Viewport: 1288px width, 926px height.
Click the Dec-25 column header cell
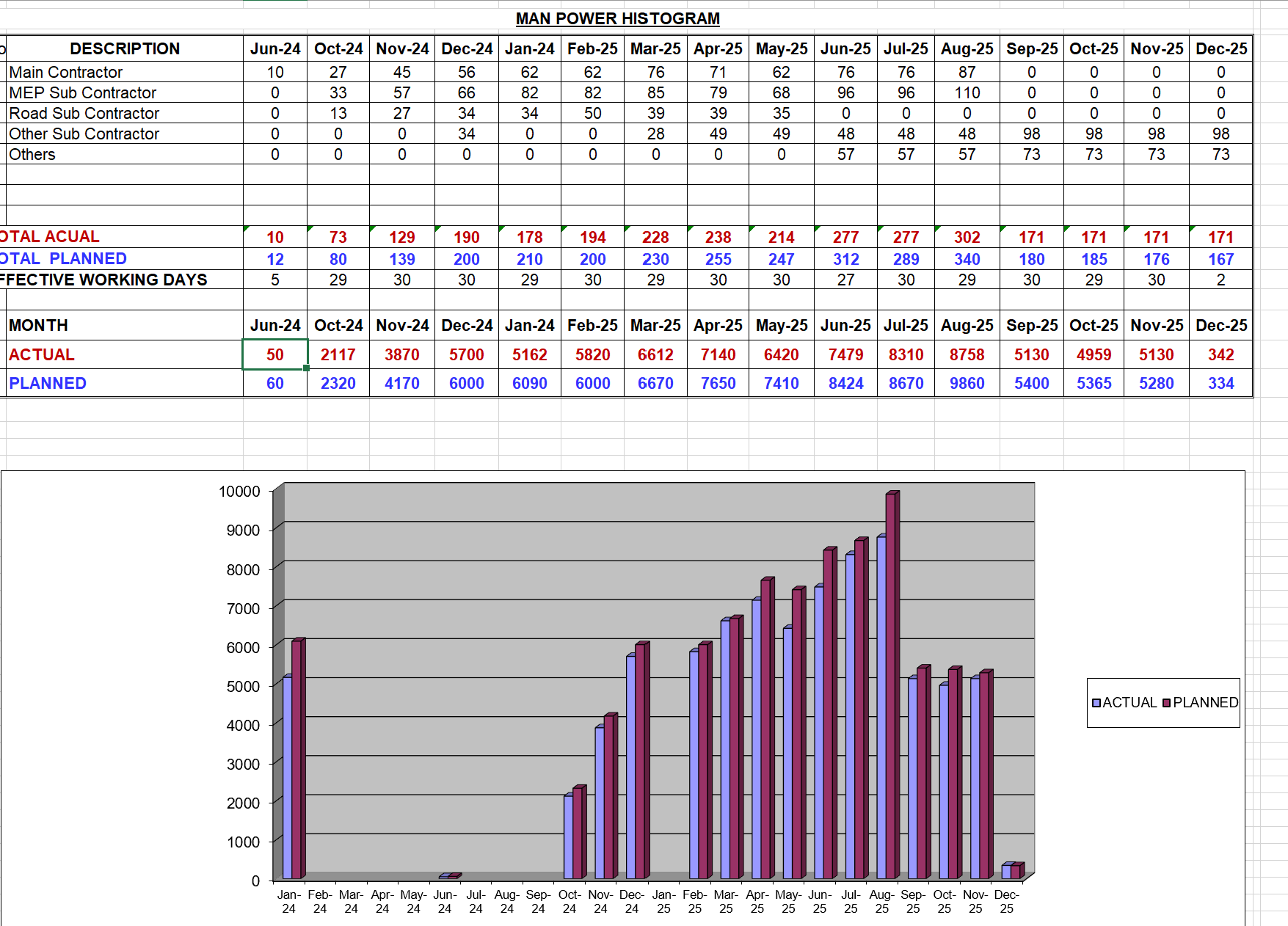tap(1220, 48)
